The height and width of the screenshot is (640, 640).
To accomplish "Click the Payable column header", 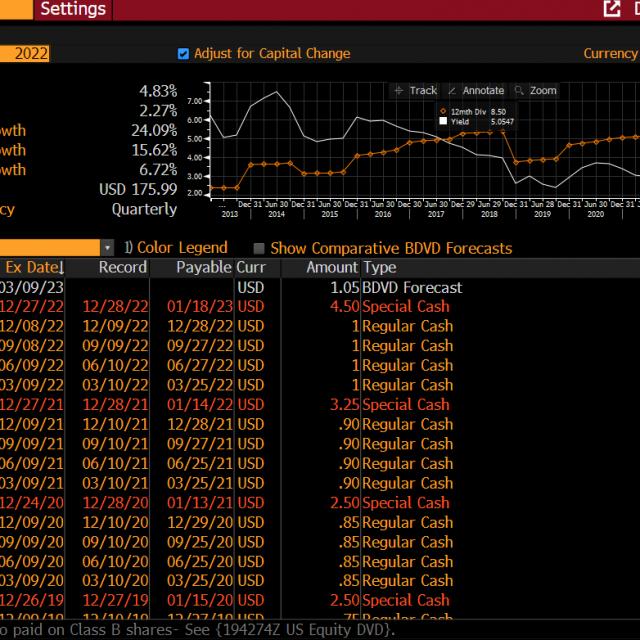I will 203,267.
